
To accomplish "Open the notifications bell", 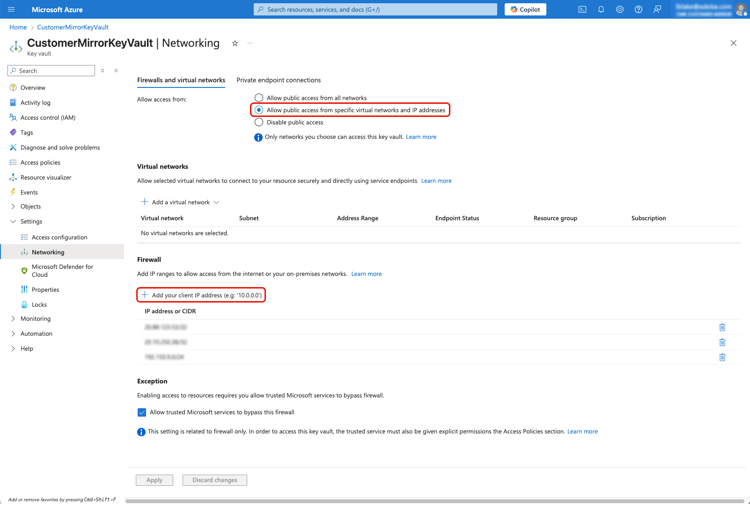I will (x=601, y=10).
